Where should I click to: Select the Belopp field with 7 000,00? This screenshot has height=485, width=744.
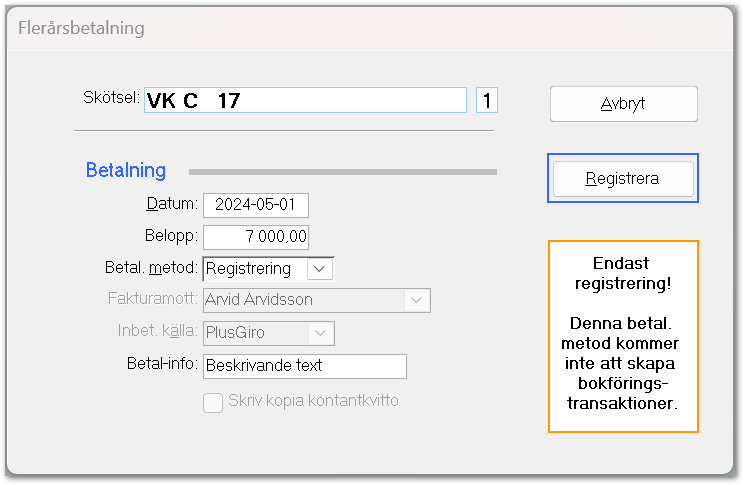[256, 237]
